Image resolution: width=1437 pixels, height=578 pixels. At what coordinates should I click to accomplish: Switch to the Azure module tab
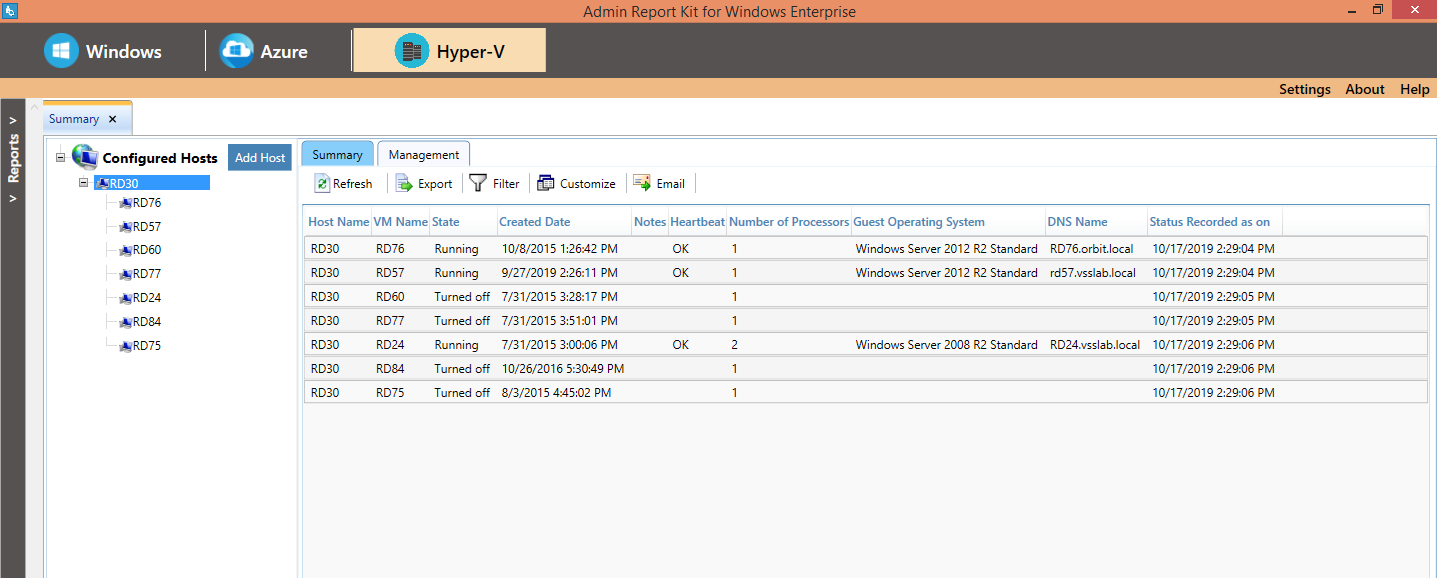point(265,51)
